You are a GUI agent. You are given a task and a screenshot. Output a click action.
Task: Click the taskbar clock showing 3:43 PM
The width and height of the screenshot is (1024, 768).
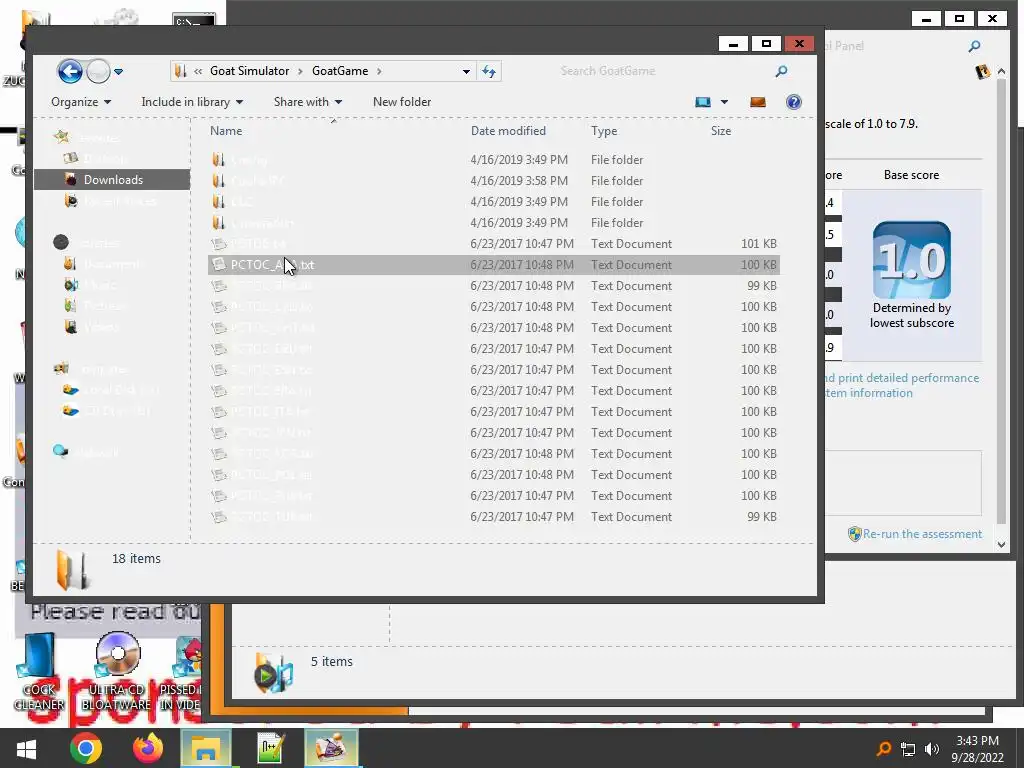point(977,748)
